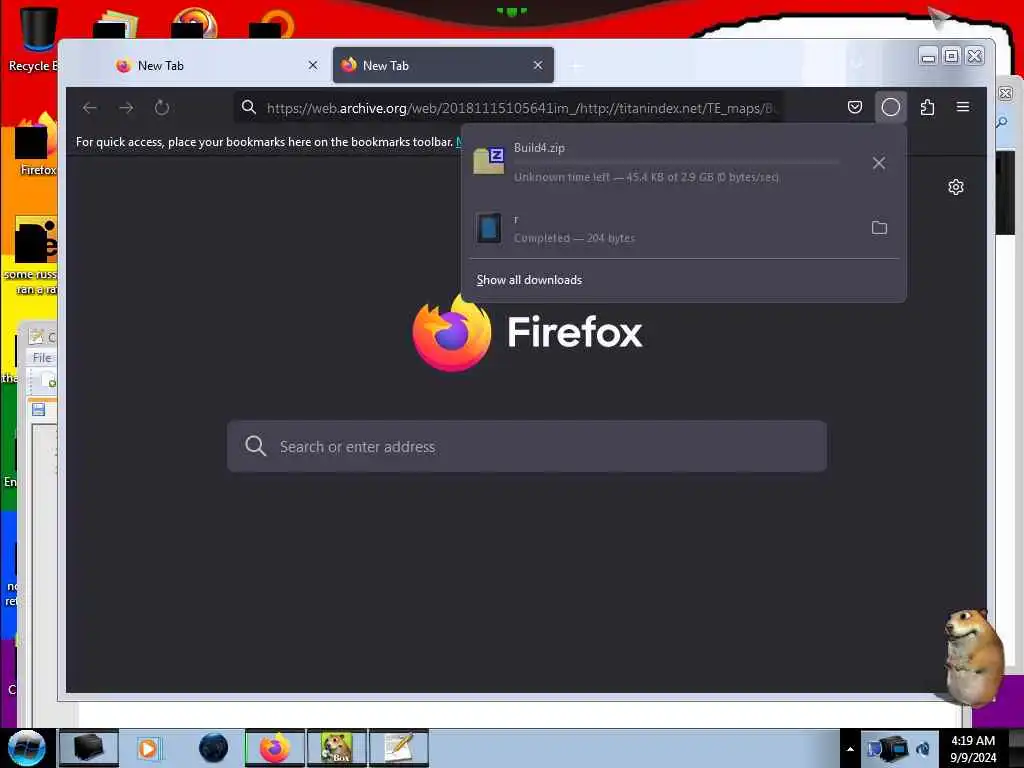Click the Build4.zip file name
This screenshot has width=1024, height=768.
[539, 148]
